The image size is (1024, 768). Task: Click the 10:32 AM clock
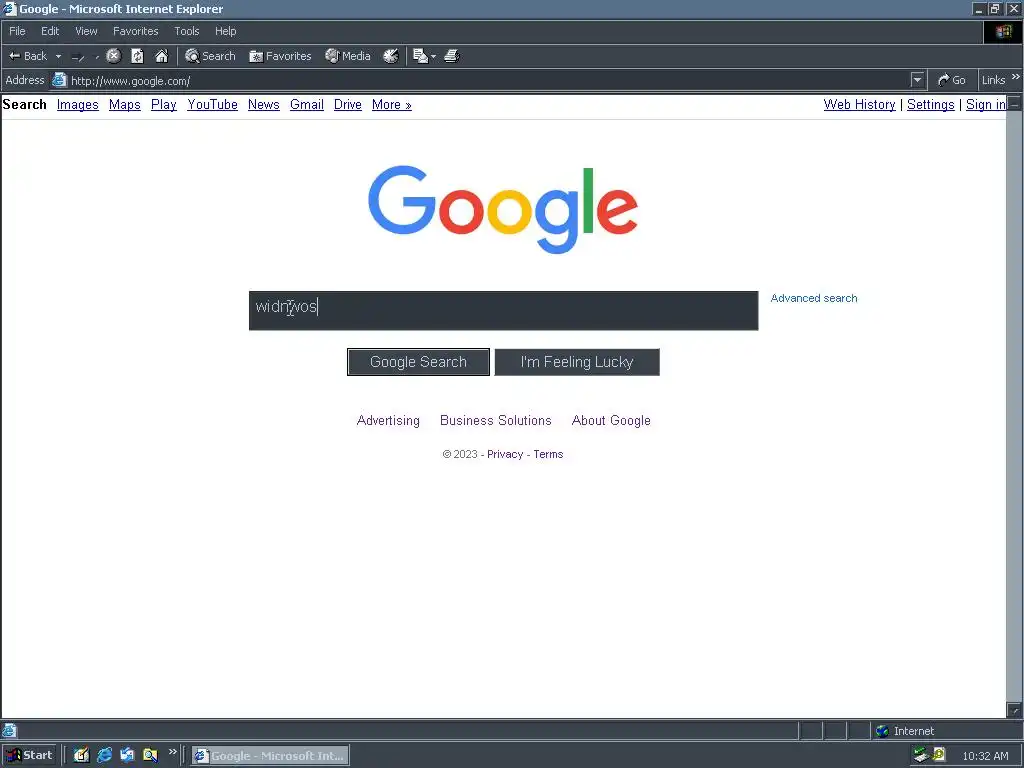(985, 756)
